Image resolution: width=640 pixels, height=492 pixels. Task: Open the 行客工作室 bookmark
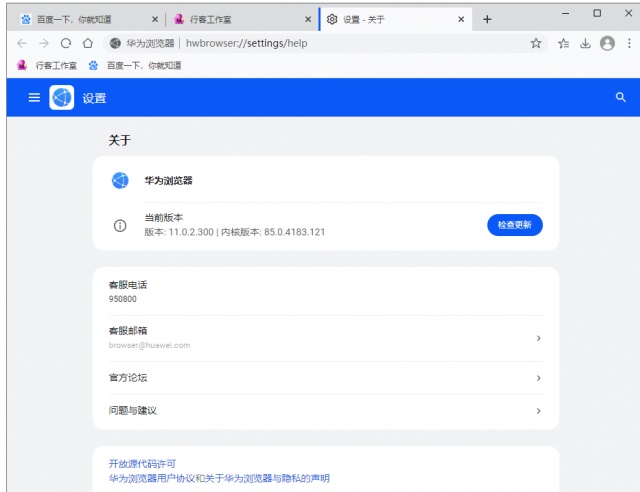[47, 65]
